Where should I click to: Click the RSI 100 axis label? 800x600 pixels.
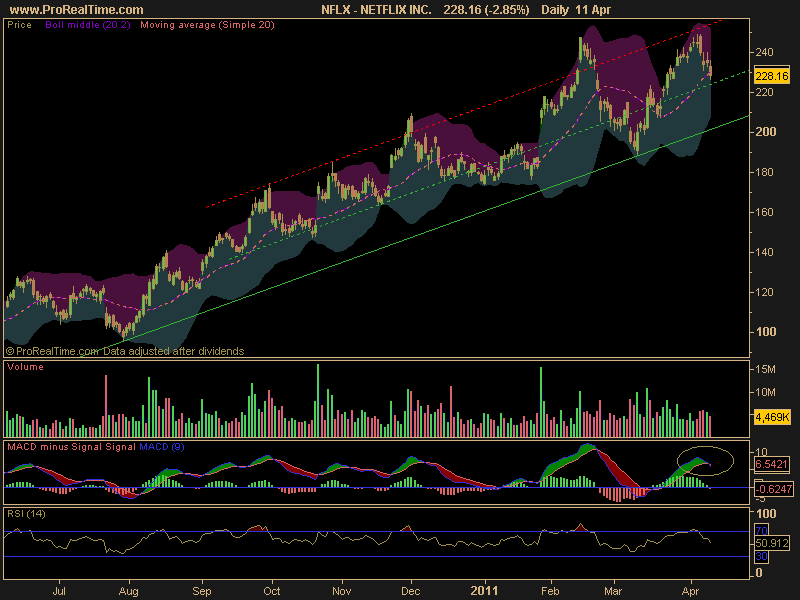tap(766, 514)
